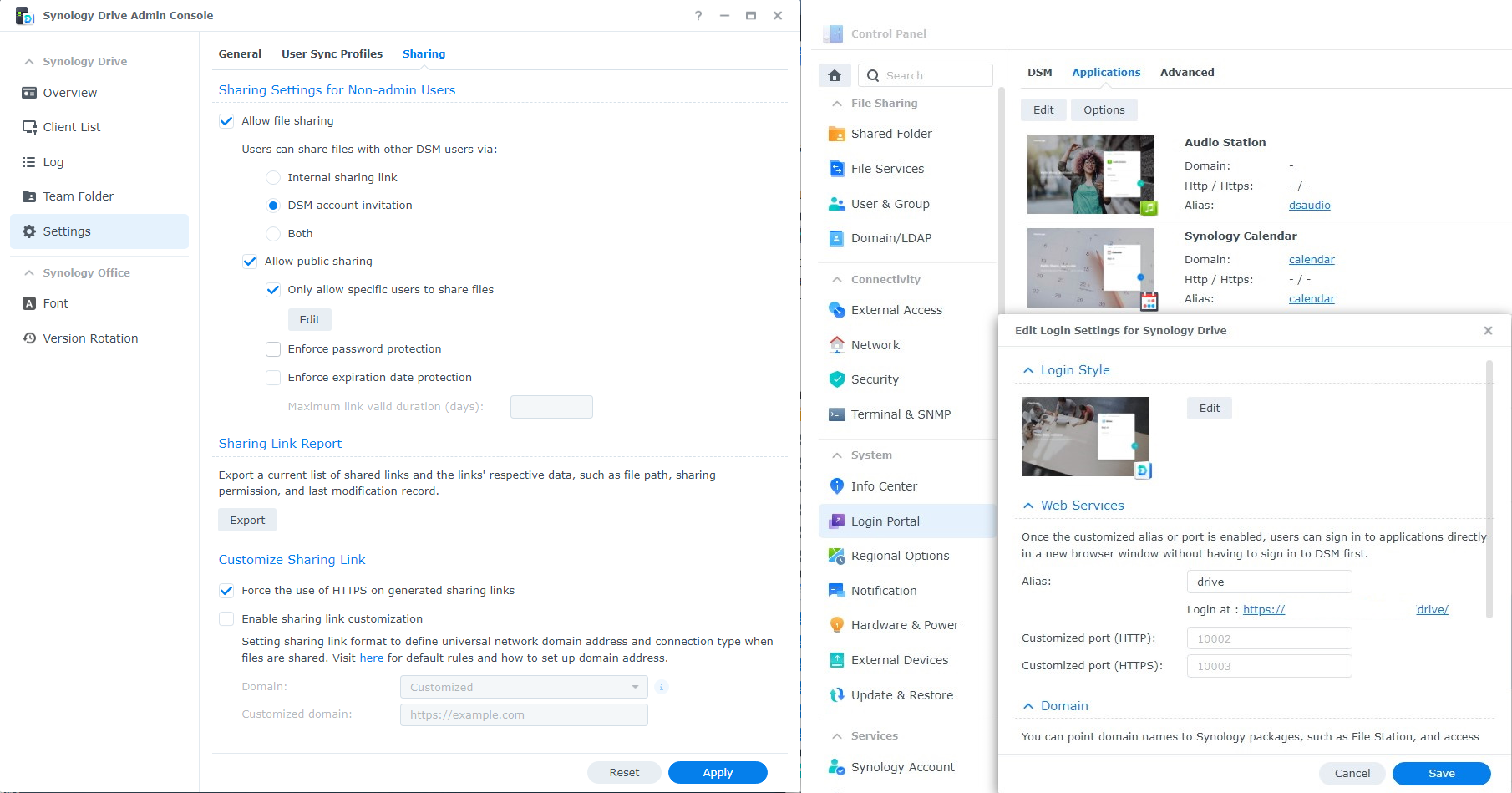The image size is (1512, 793).
Task: Open Shared Folder icon in Control Panel
Action: tap(836, 134)
